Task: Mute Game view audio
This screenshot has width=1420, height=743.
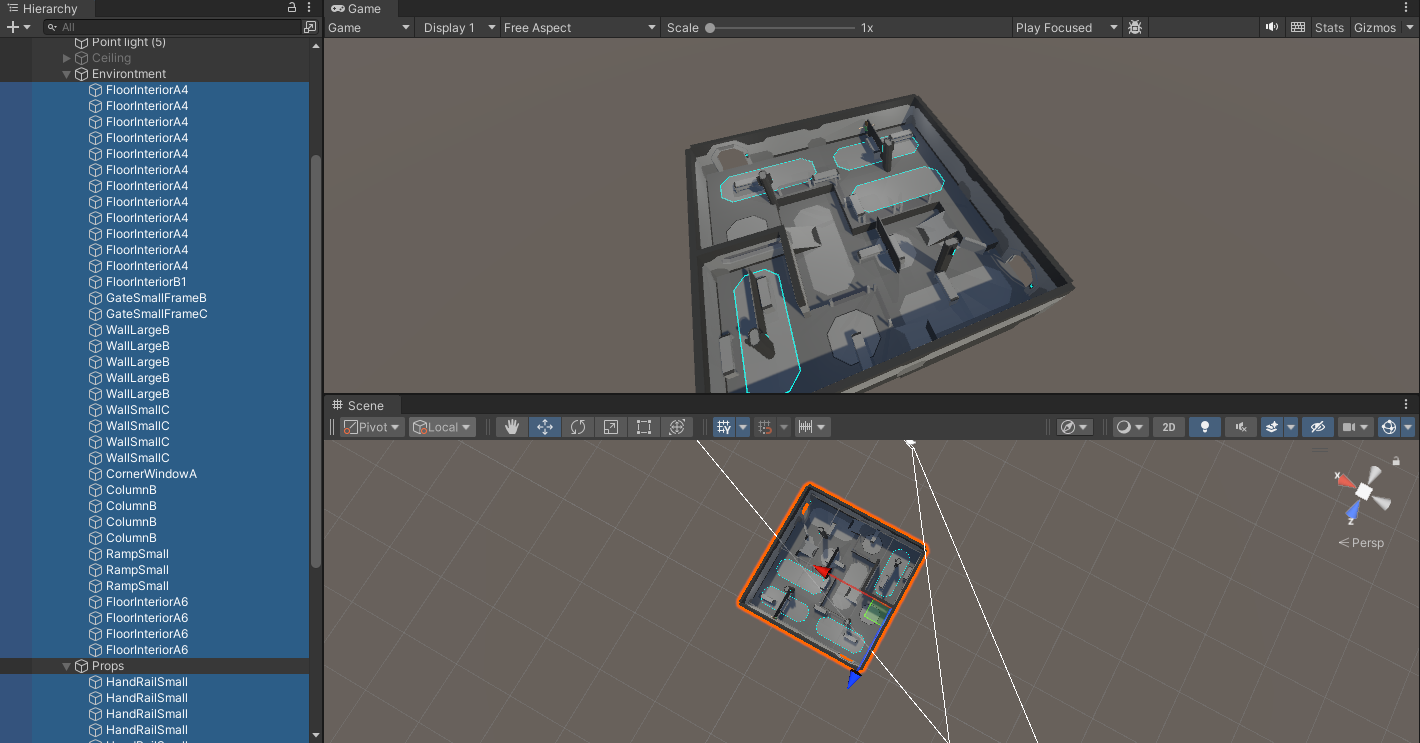Action: [x=1271, y=28]
